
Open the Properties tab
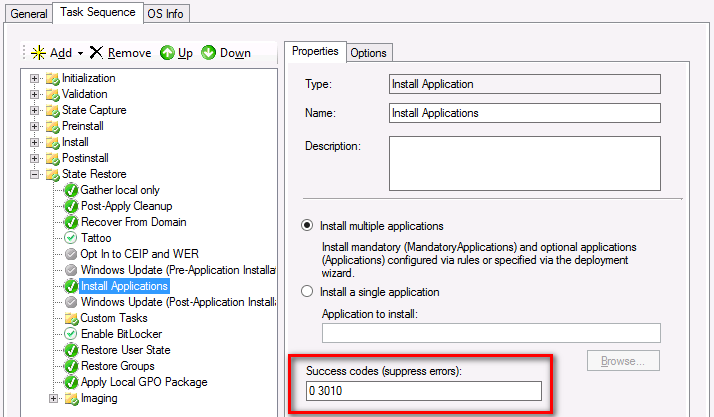315,51
